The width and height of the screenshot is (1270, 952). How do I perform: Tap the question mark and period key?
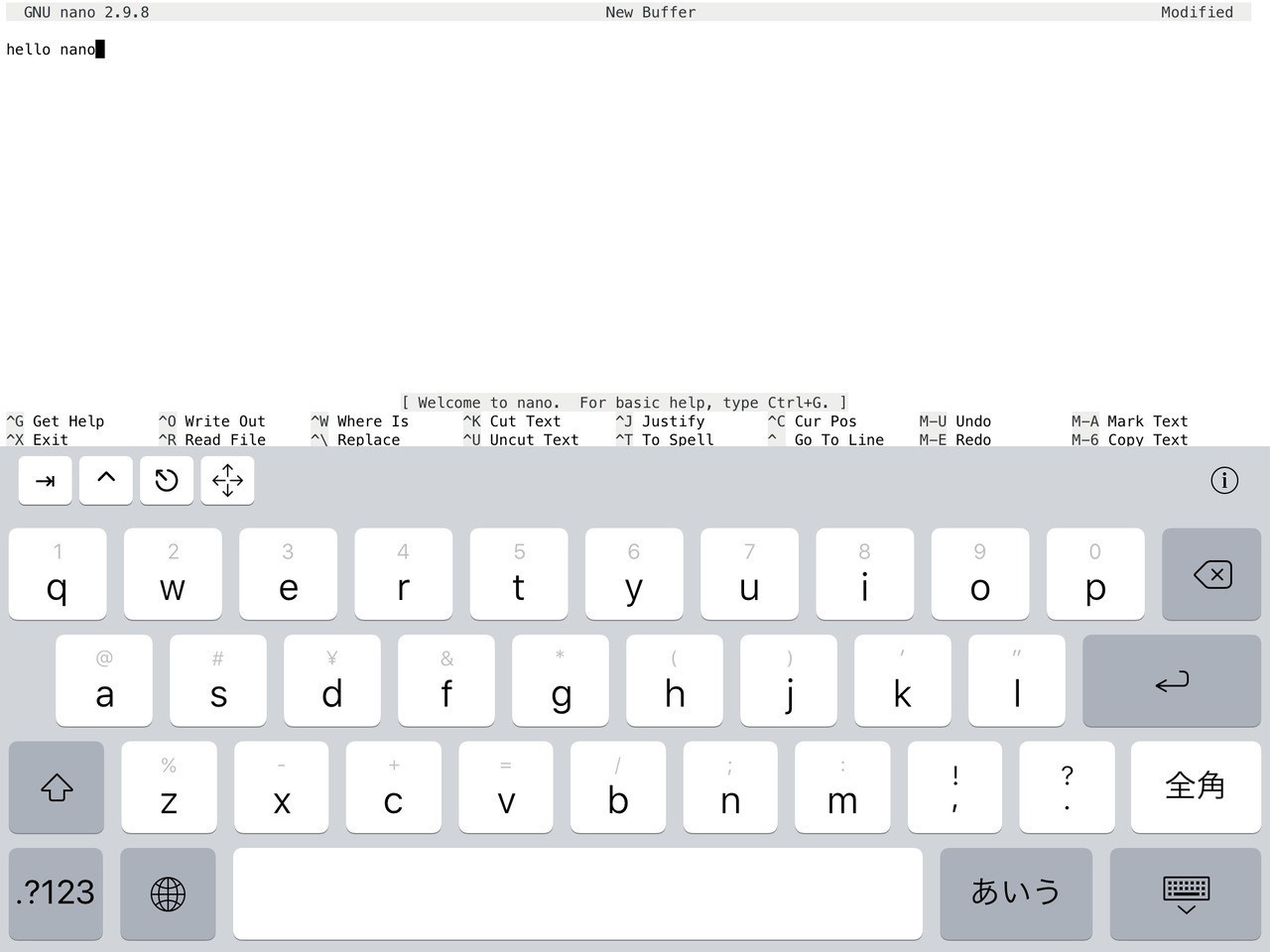[x=1067, y=787]
